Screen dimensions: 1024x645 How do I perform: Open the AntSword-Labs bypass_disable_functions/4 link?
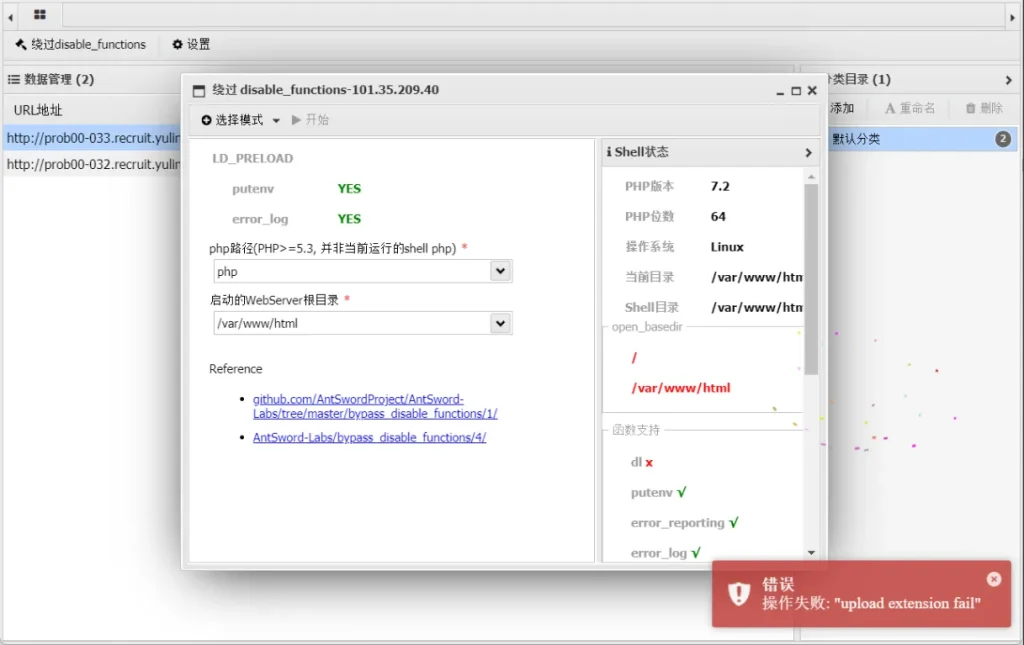pyautogui.click(x=369, y=437)
